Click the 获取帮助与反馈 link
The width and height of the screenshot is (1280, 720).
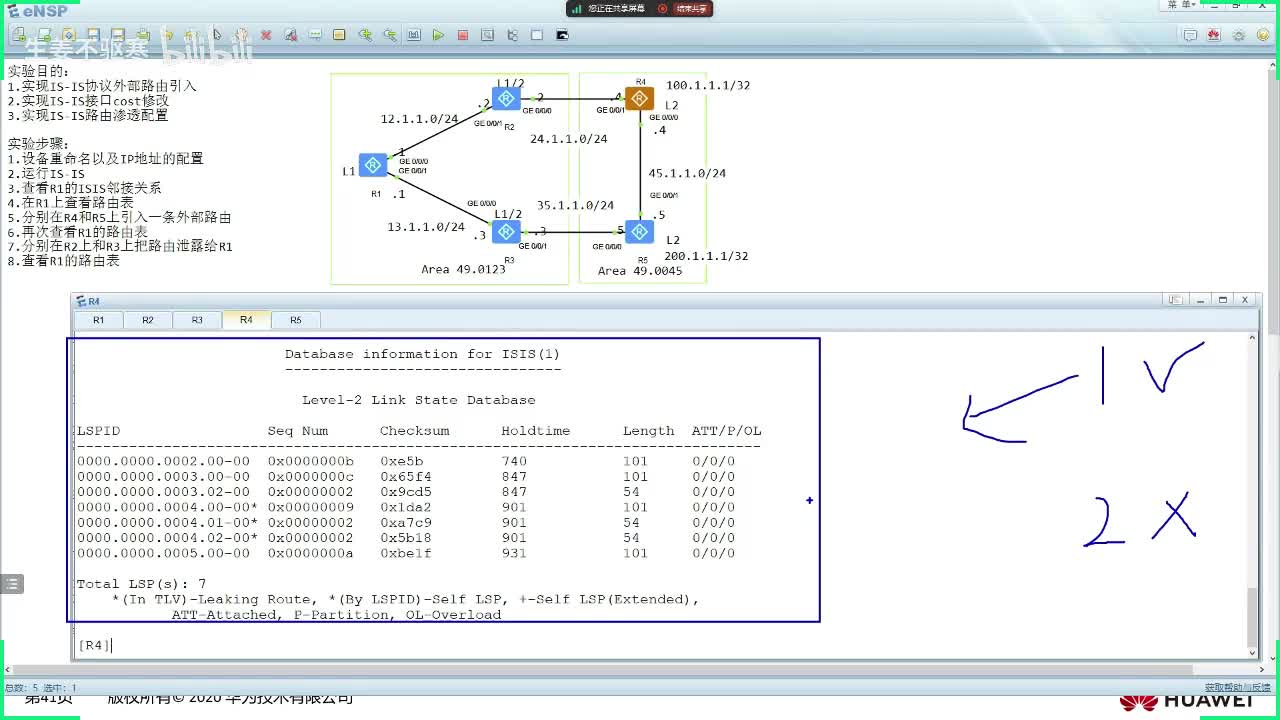click(1240, 687)
